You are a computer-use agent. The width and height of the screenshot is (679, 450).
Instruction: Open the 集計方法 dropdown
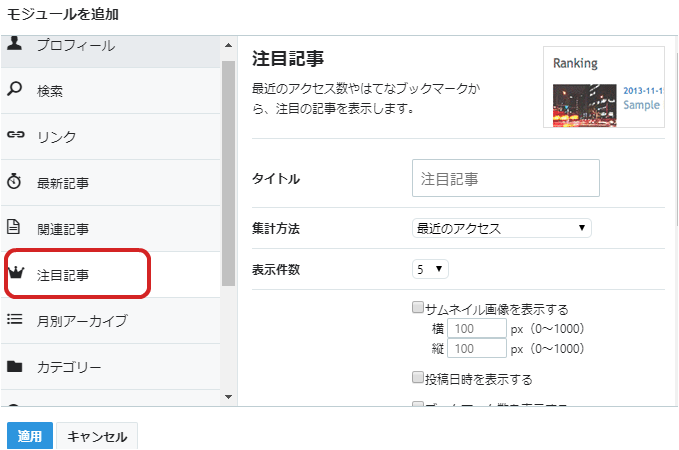click(501, 228)
